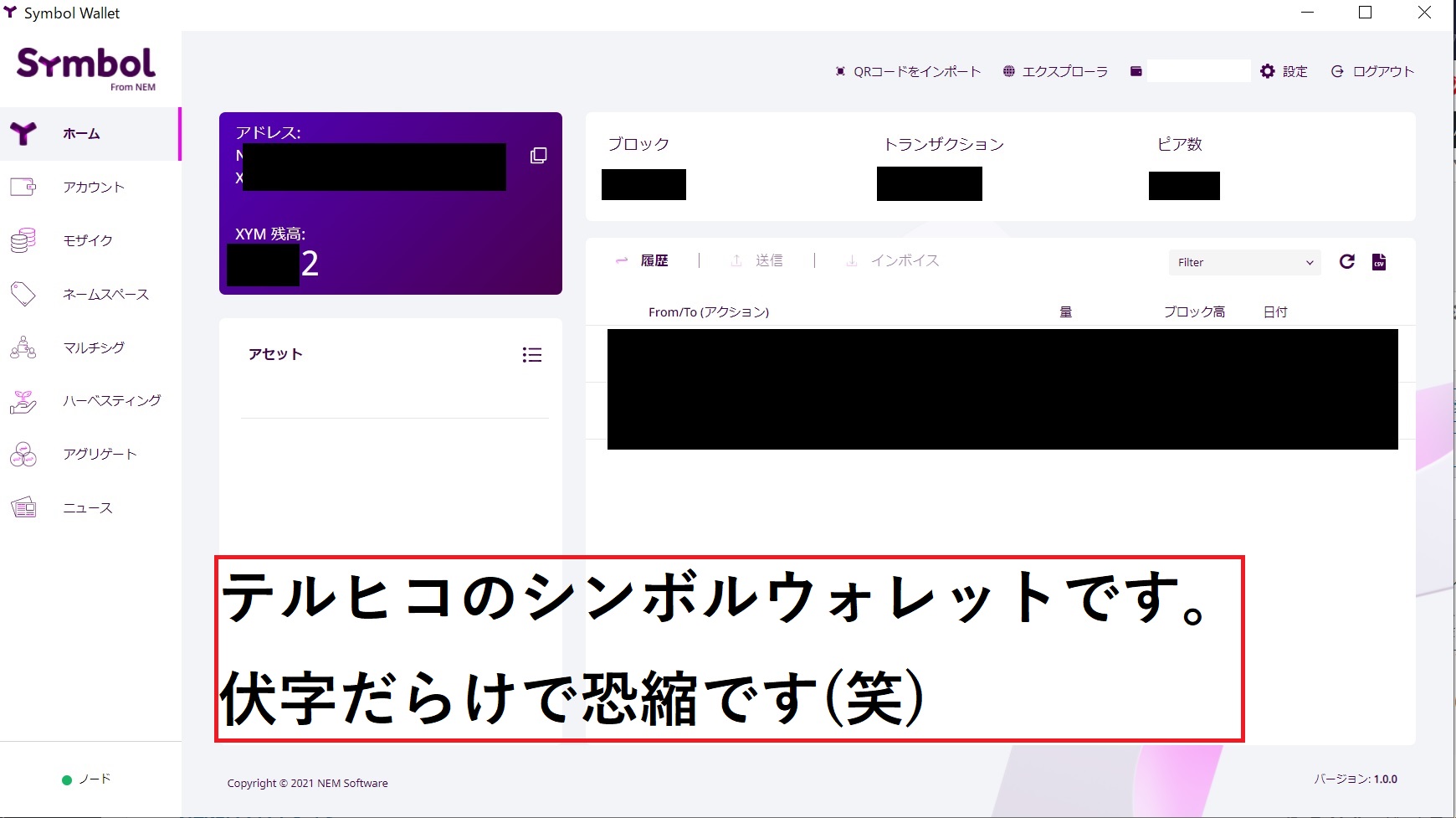Click the logout arrow icon
The image size is (1456, 818).
coord(1337,72)
